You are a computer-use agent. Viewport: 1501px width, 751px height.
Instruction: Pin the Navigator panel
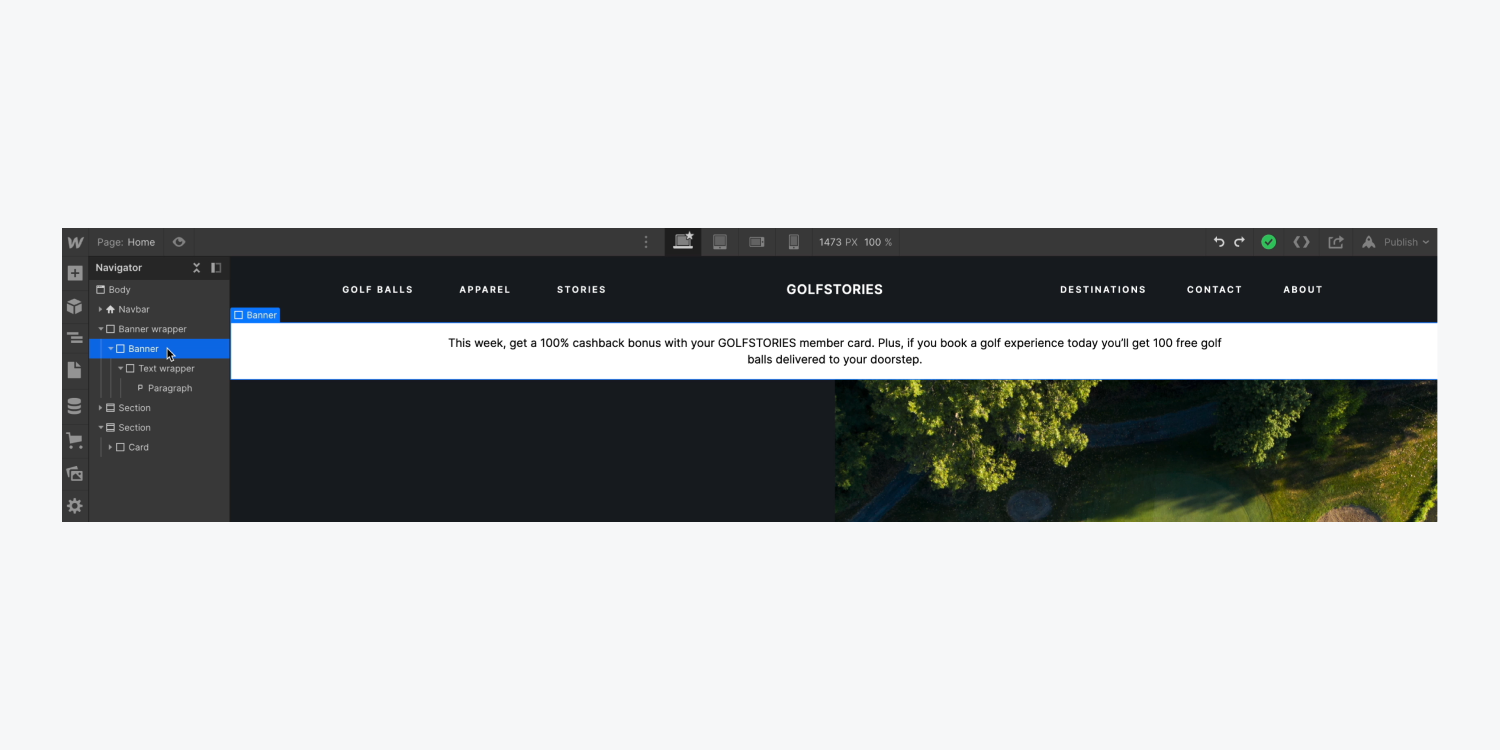coord(216,268)
